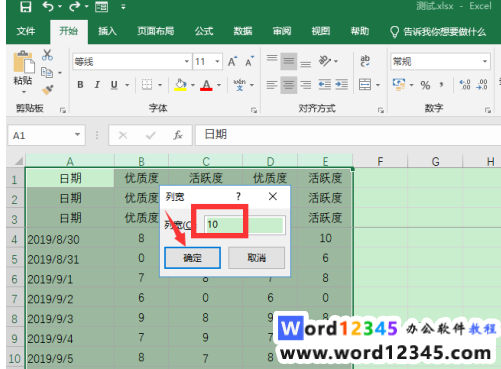This screenshot has width=501, height=369.
Task: Click the text Orientation icon
Action: point(325,61)
